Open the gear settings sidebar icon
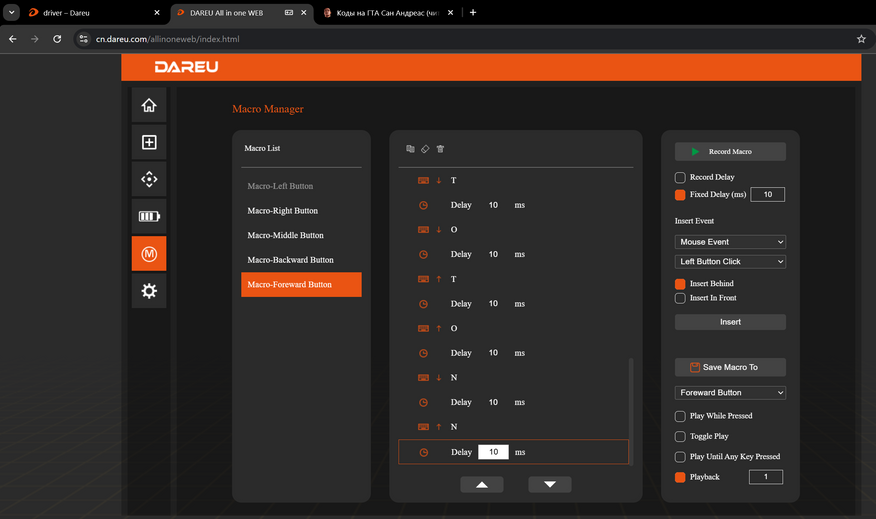This screenshot has width=876, height=519. (x=149, y=291)
